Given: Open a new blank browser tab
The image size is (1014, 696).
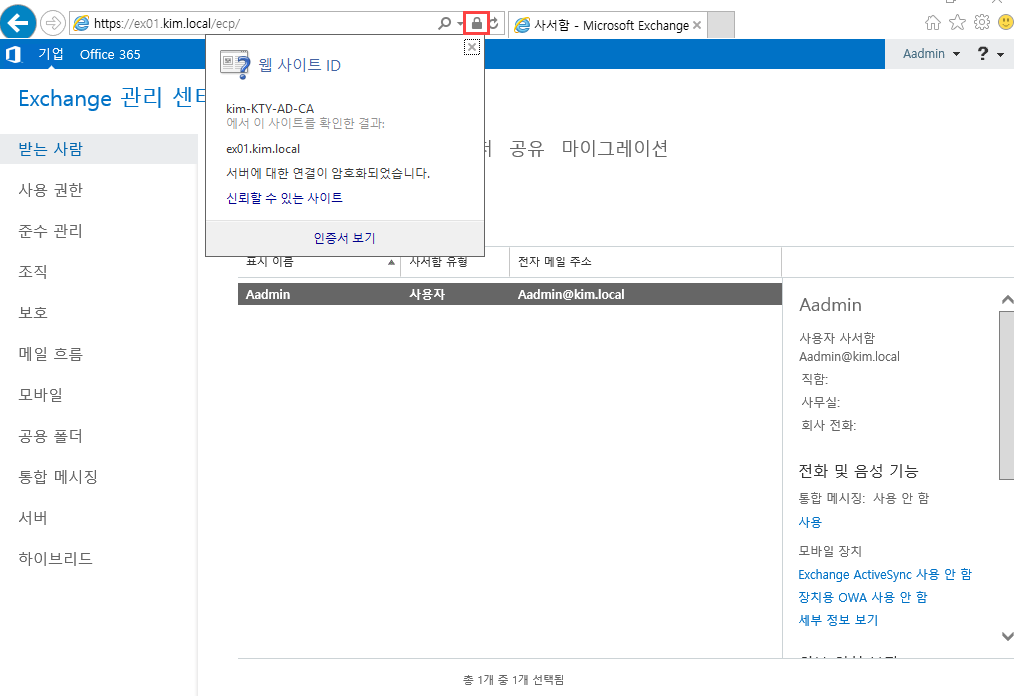Looking at the screenshot, I should point(721,25).
